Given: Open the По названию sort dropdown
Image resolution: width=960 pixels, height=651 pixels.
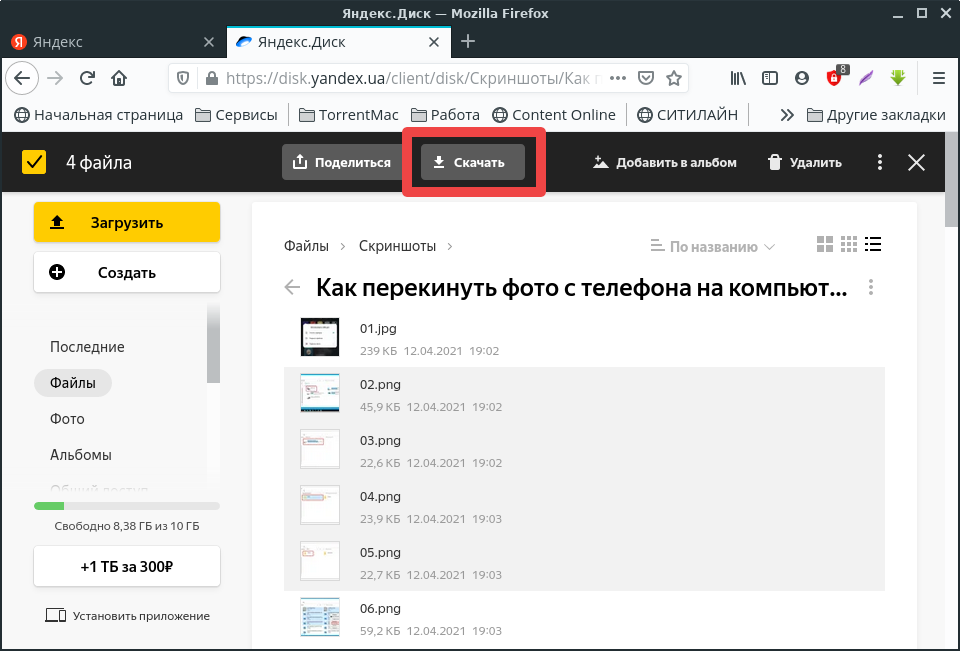Looking at the screenshot, I should point(712,246).
